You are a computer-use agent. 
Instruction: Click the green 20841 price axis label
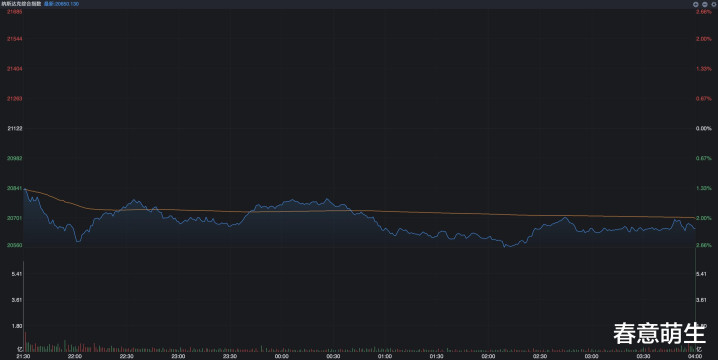pyautogui.click(x=15, y=188)
